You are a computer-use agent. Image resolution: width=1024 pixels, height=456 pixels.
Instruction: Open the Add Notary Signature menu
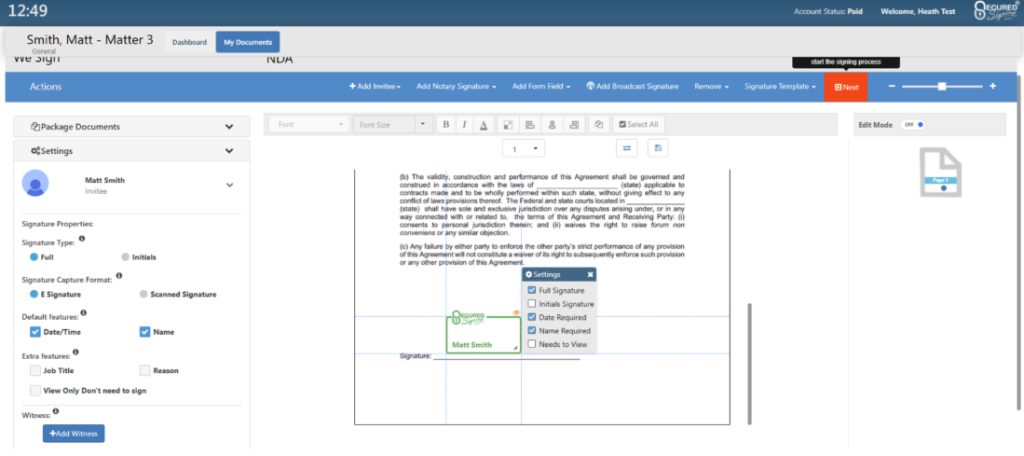coord(456,86)
